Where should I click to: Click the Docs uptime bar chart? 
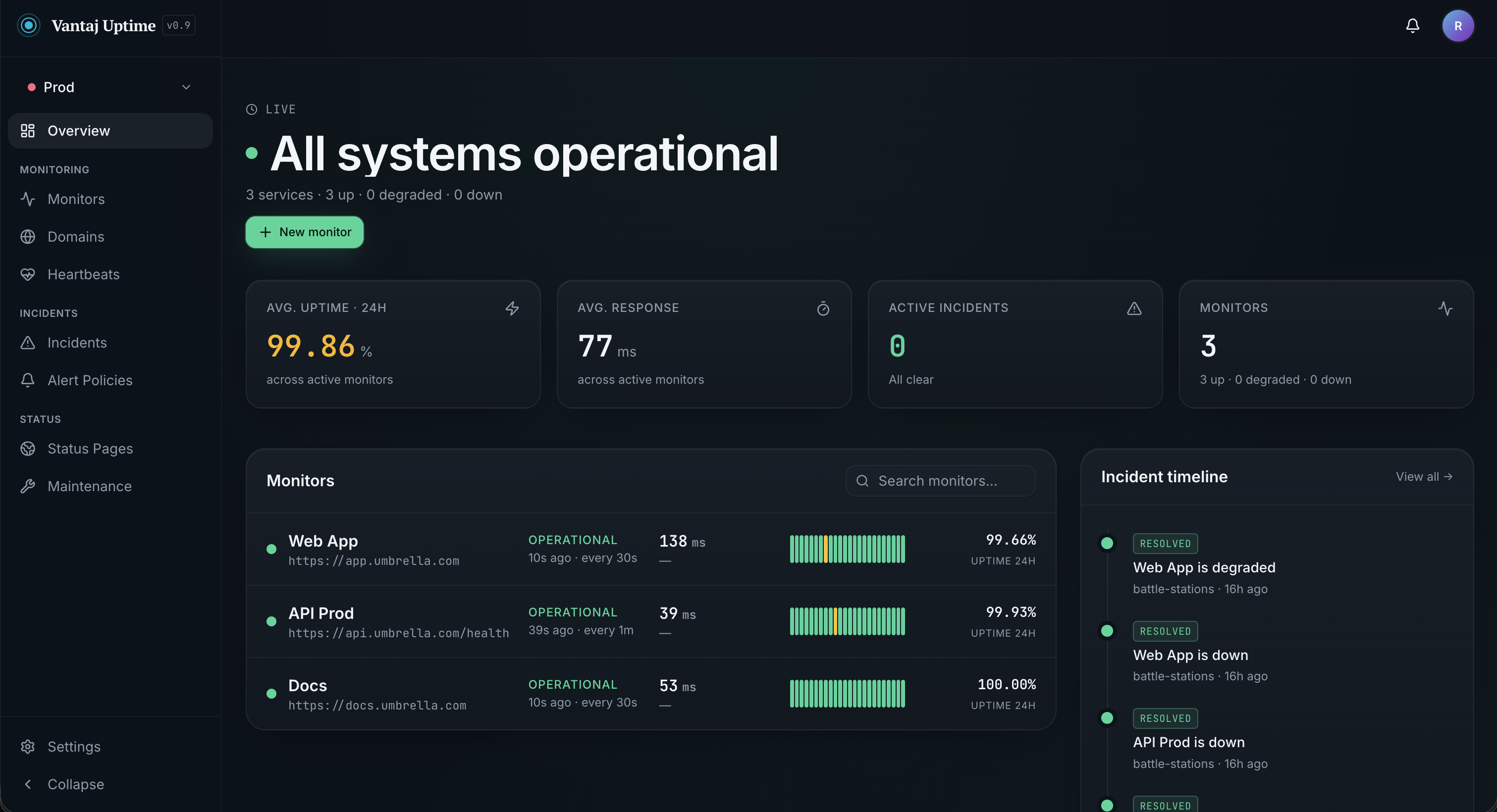(847, 694)
